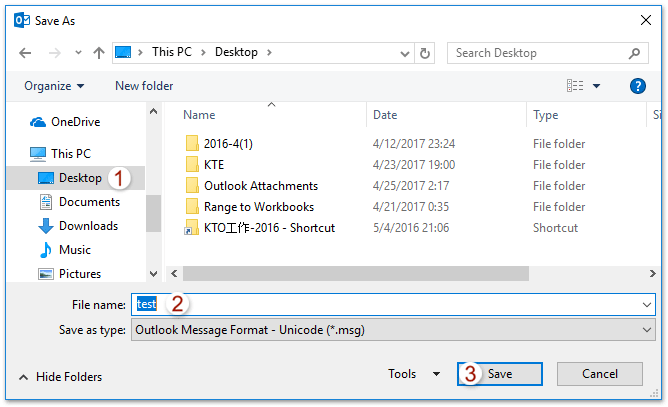Open the Save as type dropdown
Image resolution: width=668 pixels, height=407 pixels.
(393, 330)
